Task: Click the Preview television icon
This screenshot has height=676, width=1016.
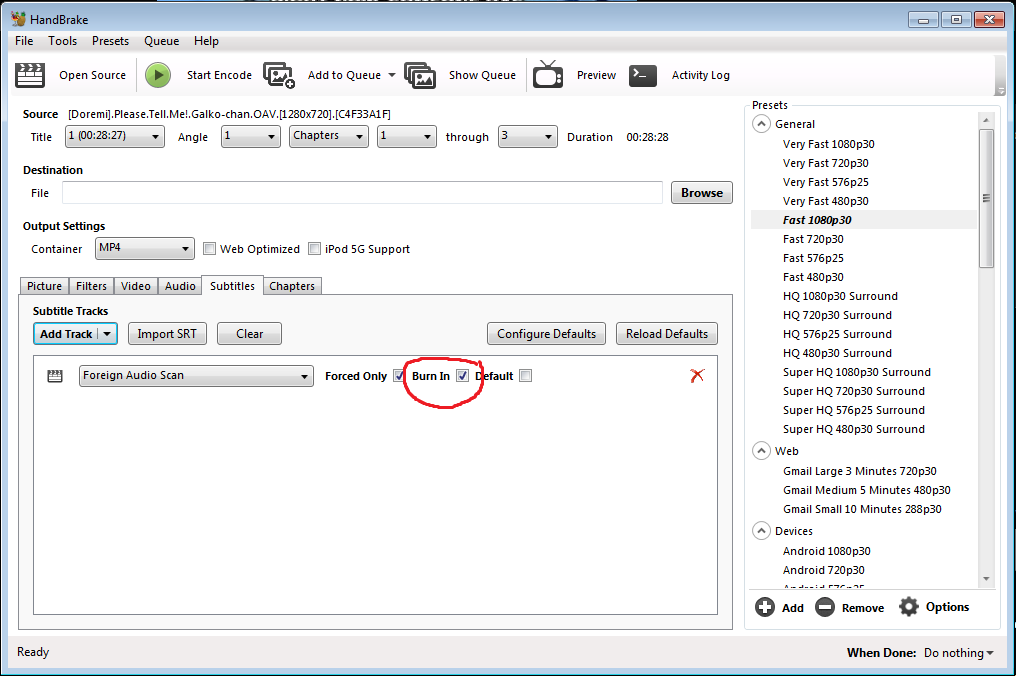Action: [548, 75]
